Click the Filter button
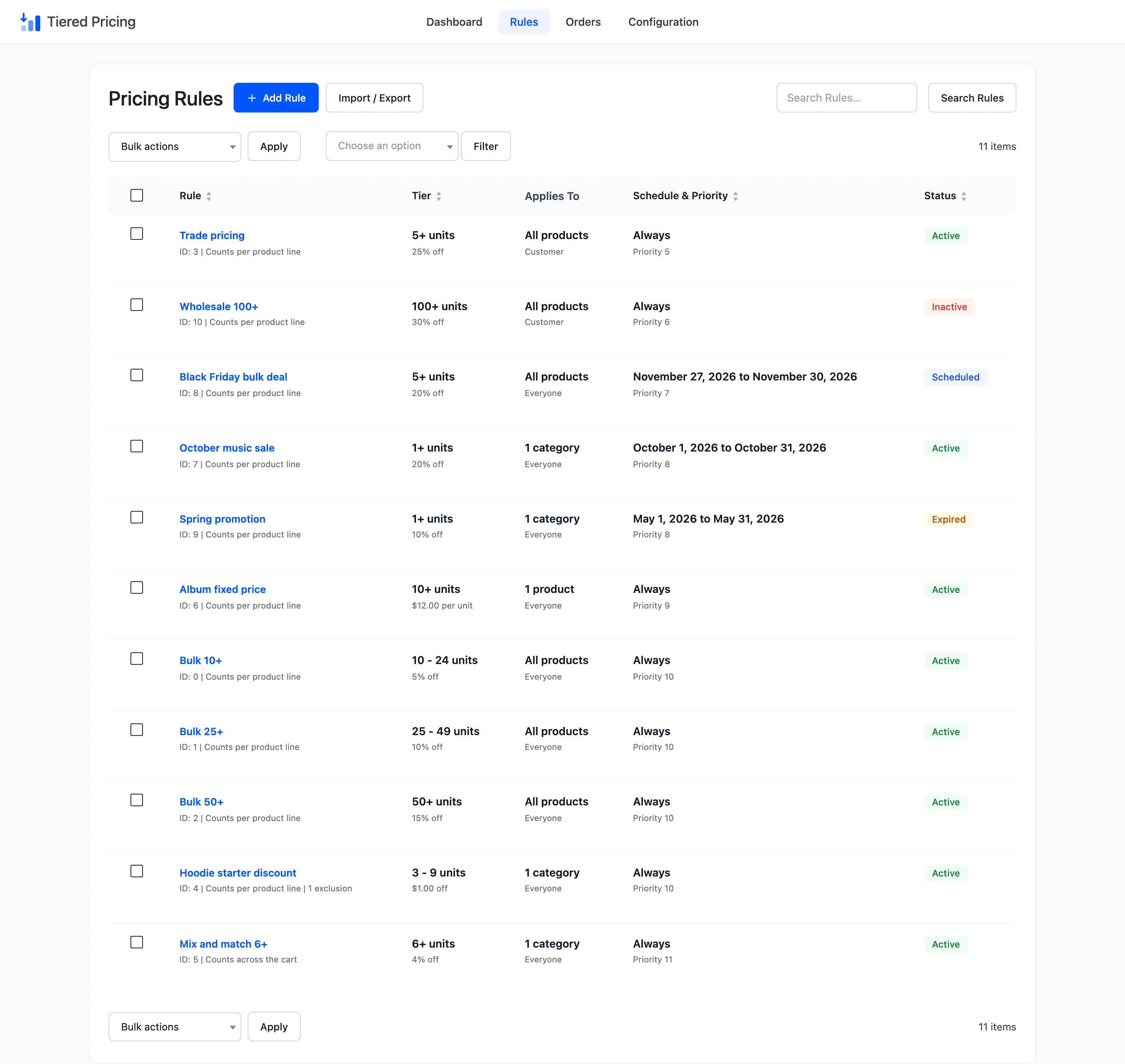This screenshot has width=1125, height=1064. (486, 146)
